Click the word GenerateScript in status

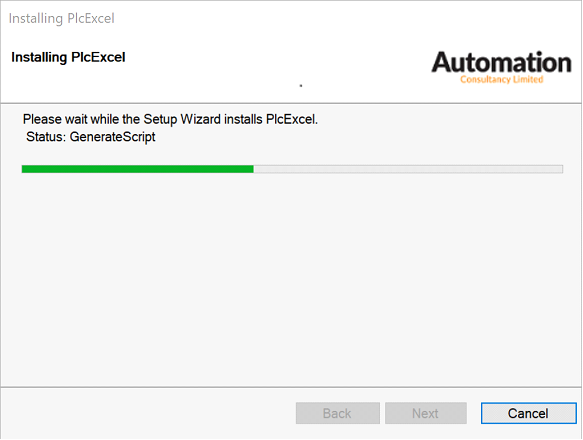pyautogui.click(x=113, y=137)
